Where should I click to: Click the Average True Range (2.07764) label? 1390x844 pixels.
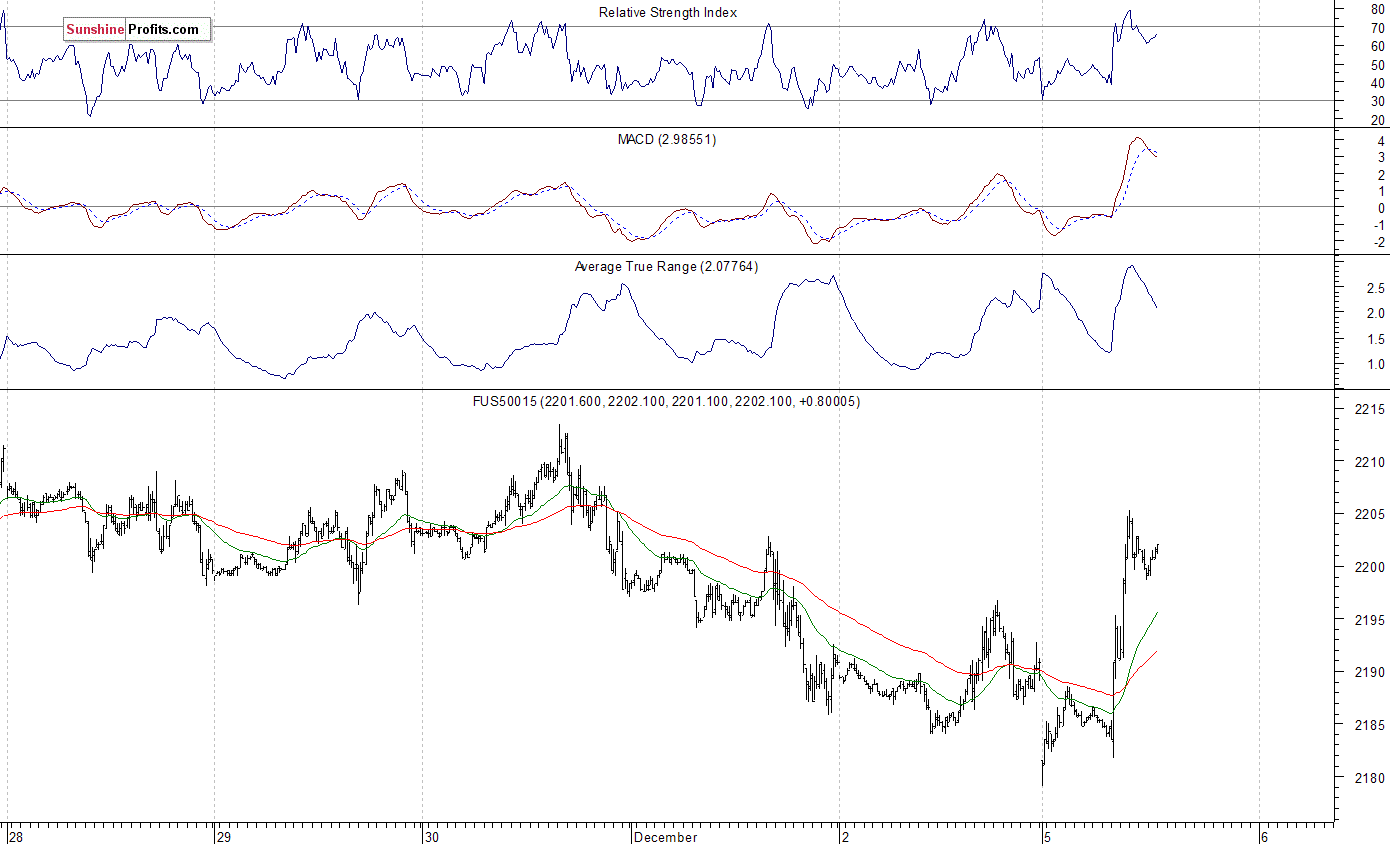coord(667,266)
